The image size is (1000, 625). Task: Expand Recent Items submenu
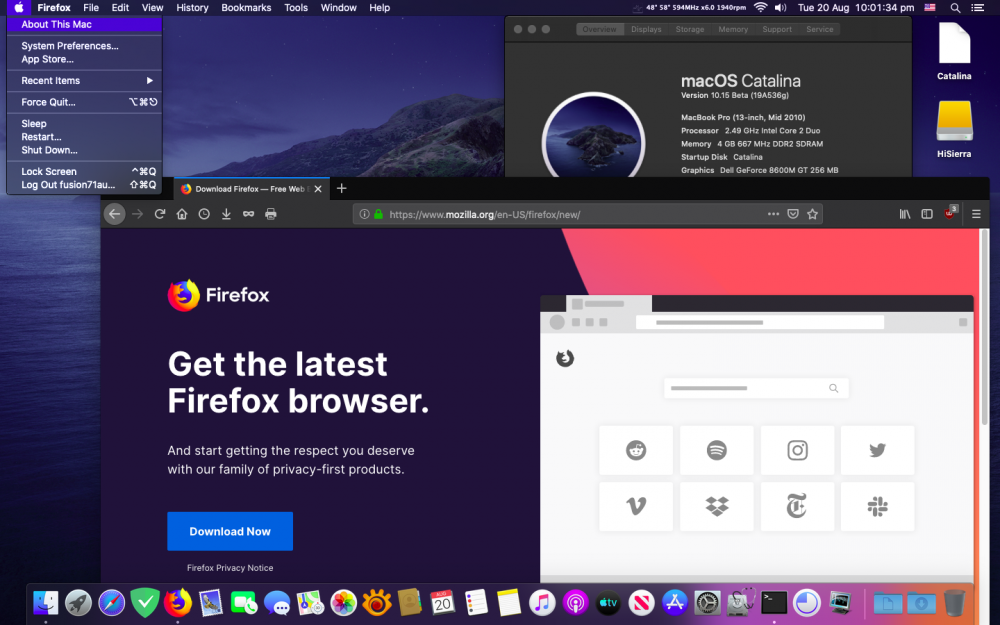[x=84, y=80]
